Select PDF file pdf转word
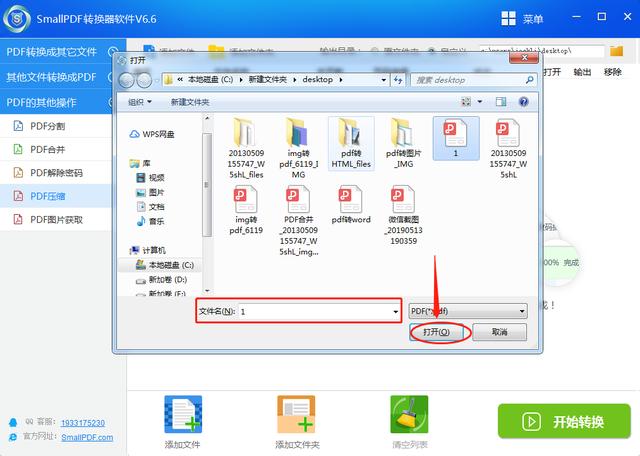 tap(351, 205)
